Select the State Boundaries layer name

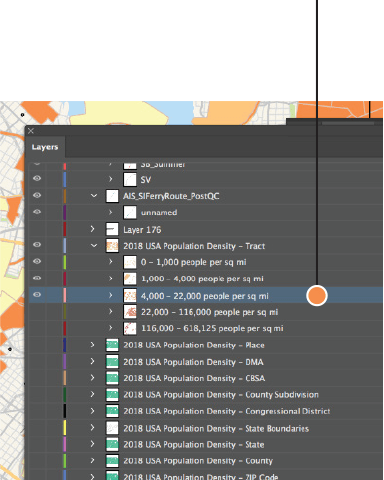pos(216,428)
